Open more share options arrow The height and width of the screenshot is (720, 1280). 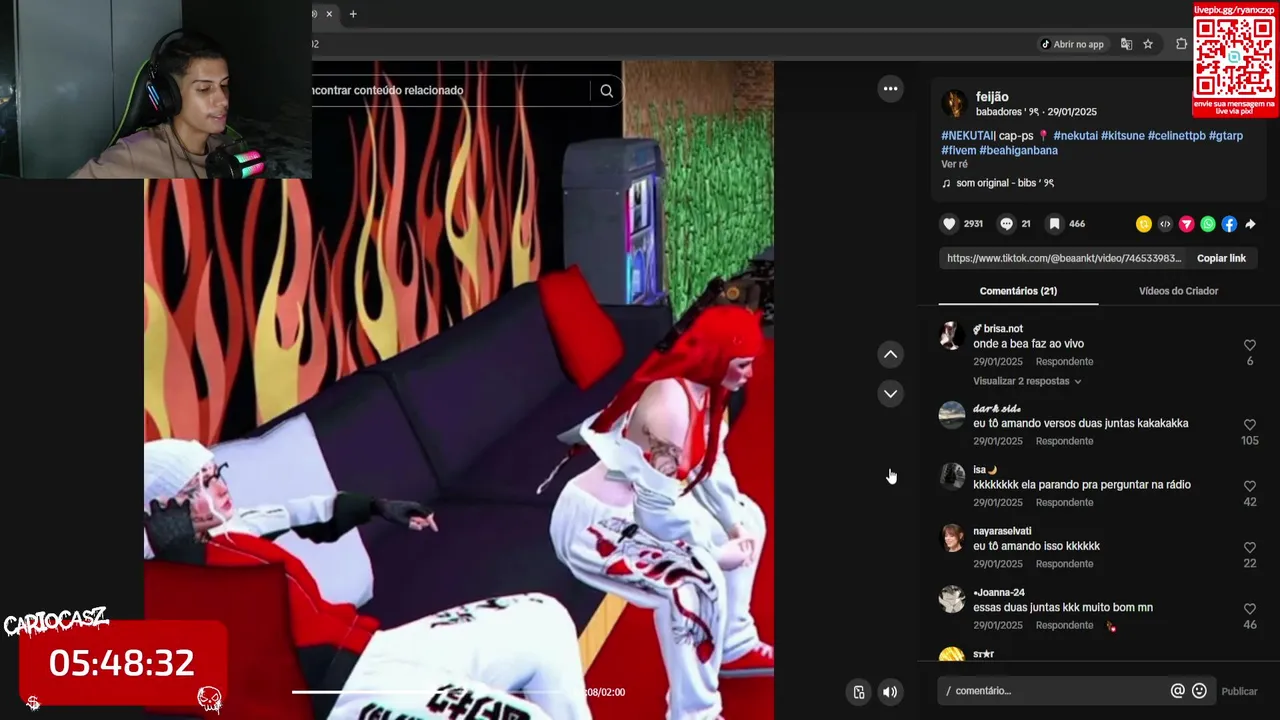click(x=1250, y=224)
